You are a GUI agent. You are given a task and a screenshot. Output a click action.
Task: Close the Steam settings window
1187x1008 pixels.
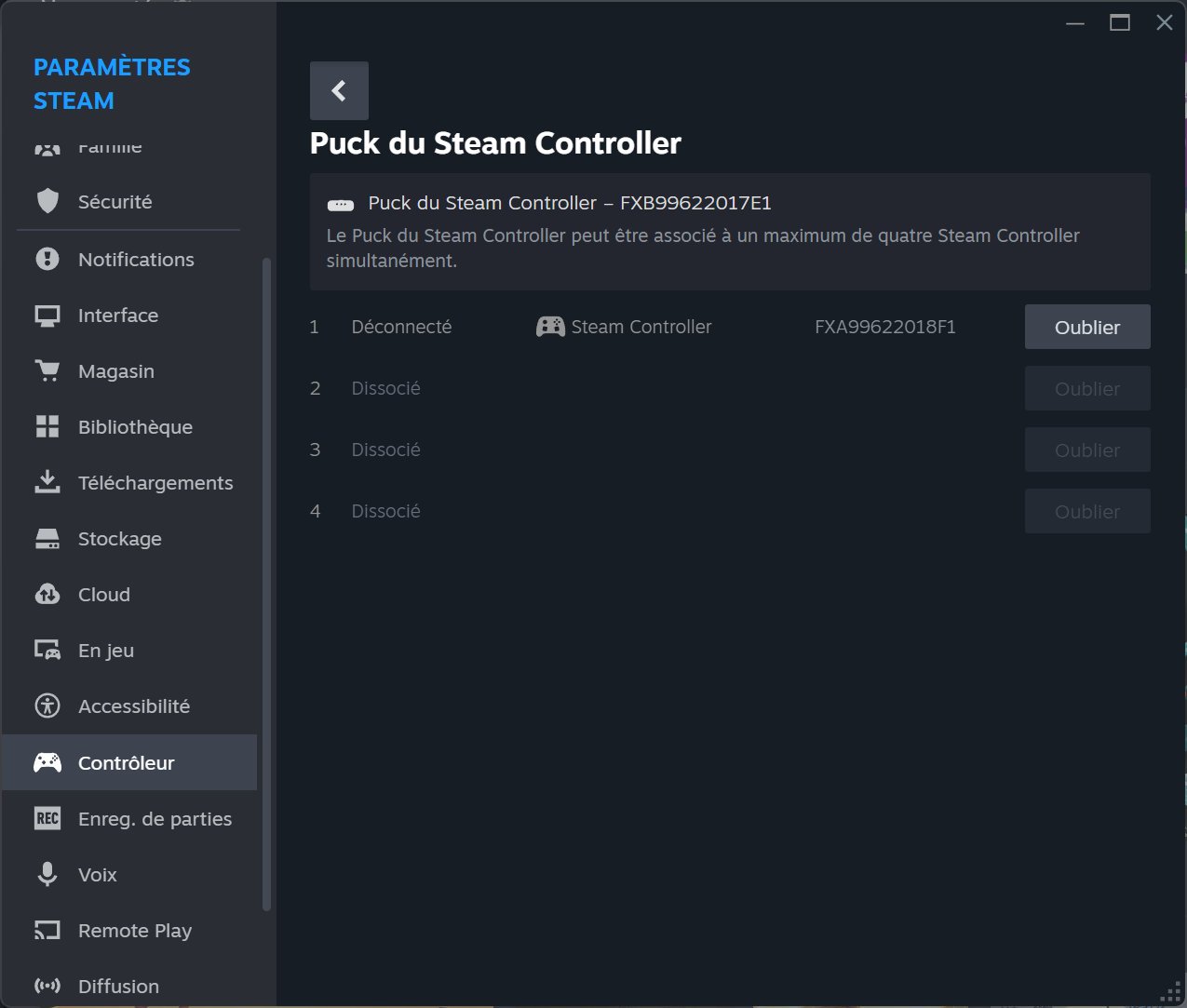pos(1165,23)
